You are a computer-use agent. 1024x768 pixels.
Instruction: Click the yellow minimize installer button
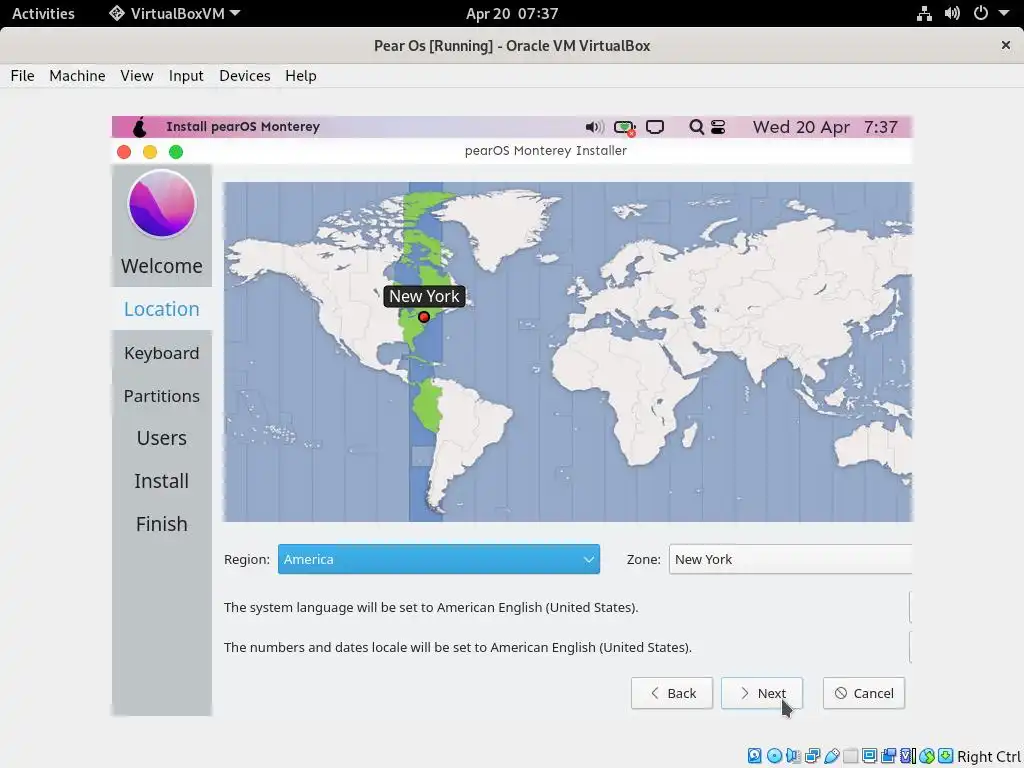coord(150,152)
